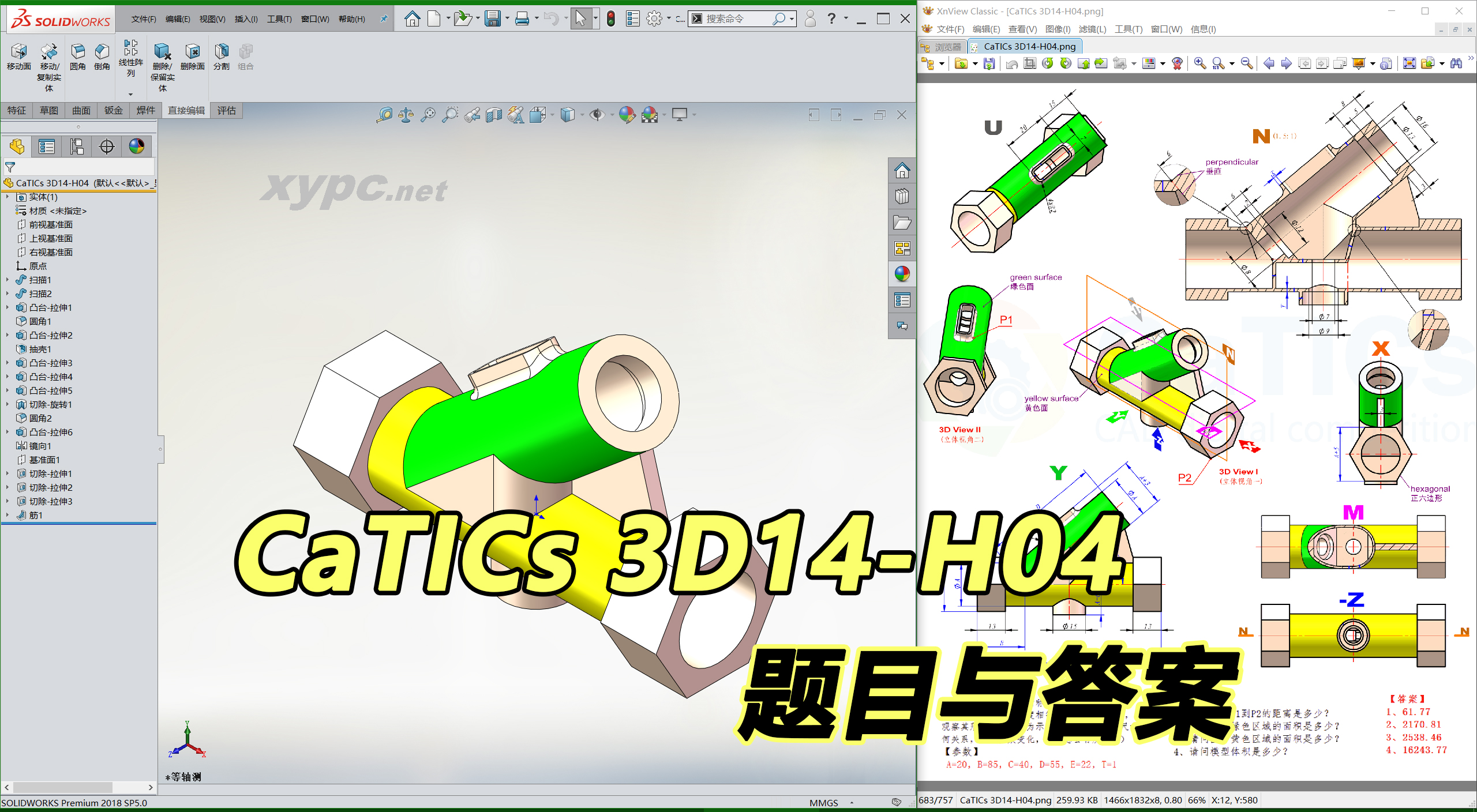Open the search command dropdown arrow

pos(792,19)
